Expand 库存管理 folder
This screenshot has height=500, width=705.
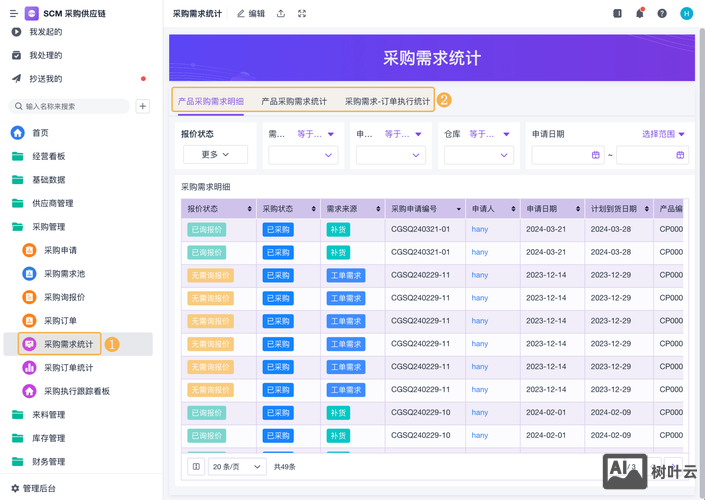49,438
